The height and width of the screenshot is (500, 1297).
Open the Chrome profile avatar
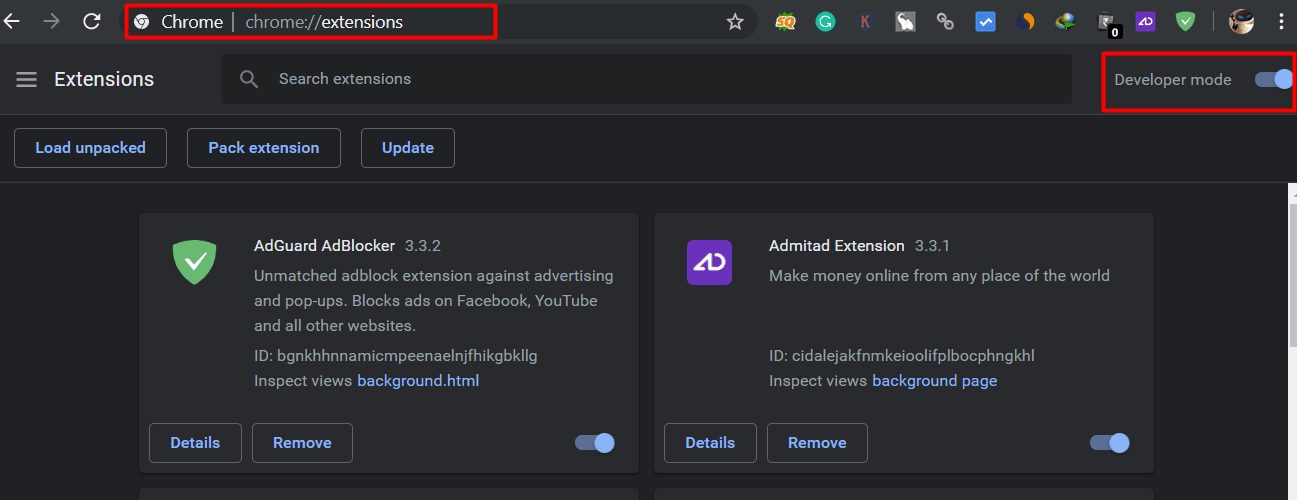[x=1241, y=21]
